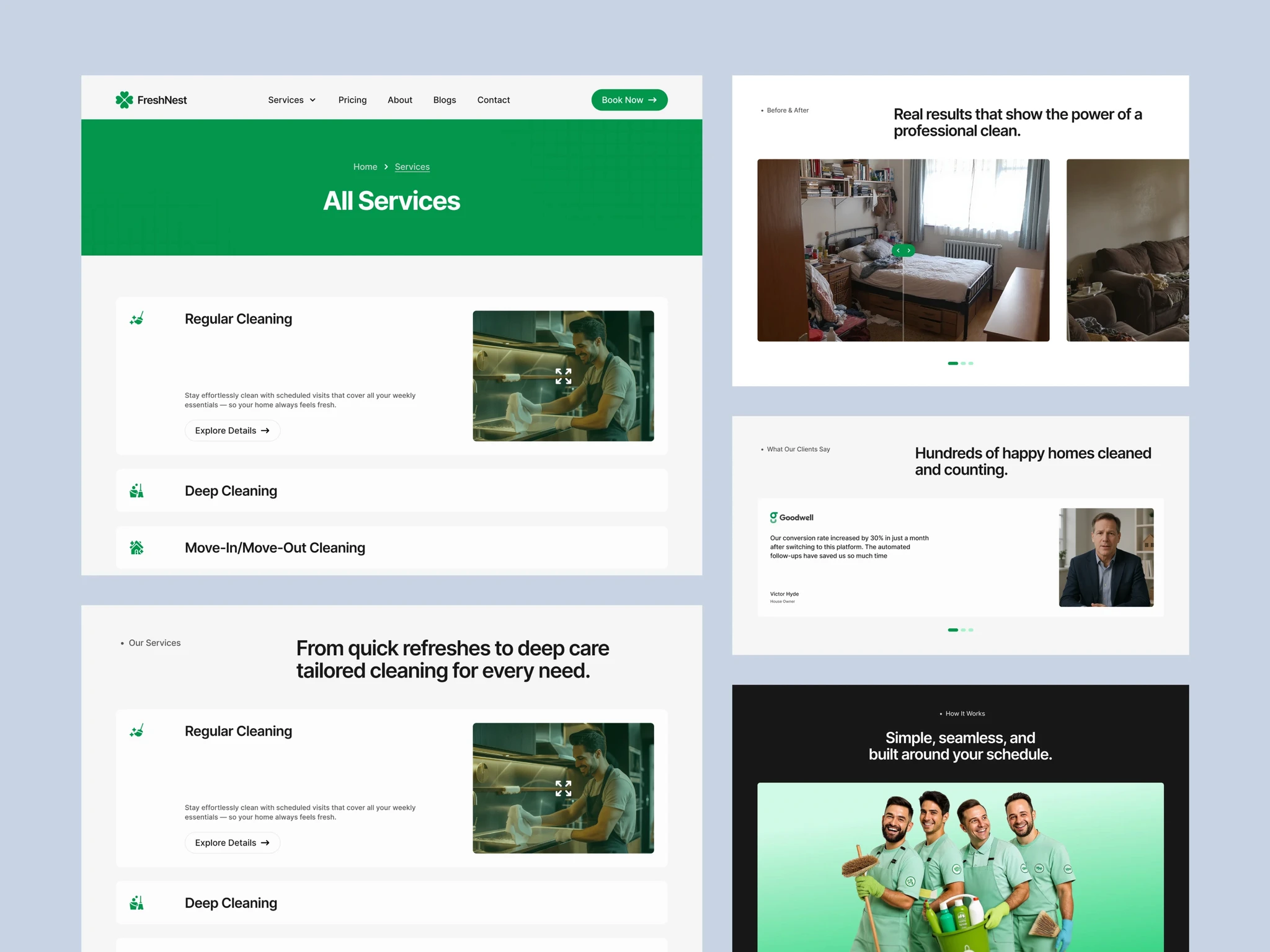
Task: Go to the Pricing page in the nav
Action: coord(352,100)
